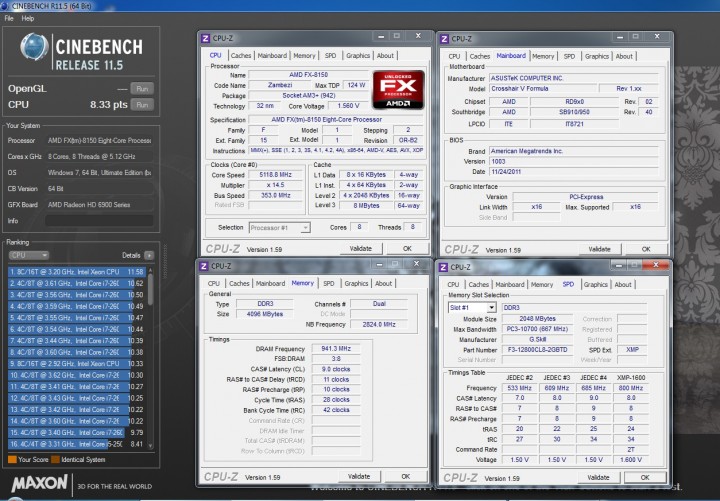Viewport: 720px width, 501px height.
Task: Run the OpenGL benchmark
Action: pos(142,89)
